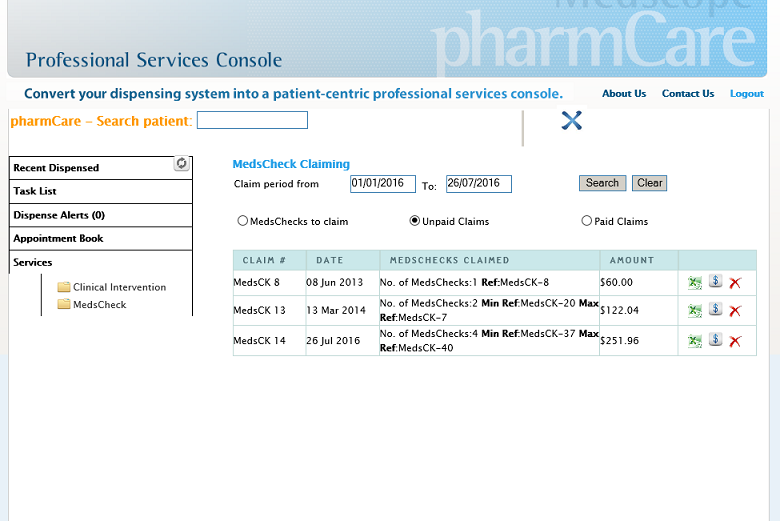Mark claim MedsCK 13 as paid
Screen dimensions: 780x521
pos(715,309)
